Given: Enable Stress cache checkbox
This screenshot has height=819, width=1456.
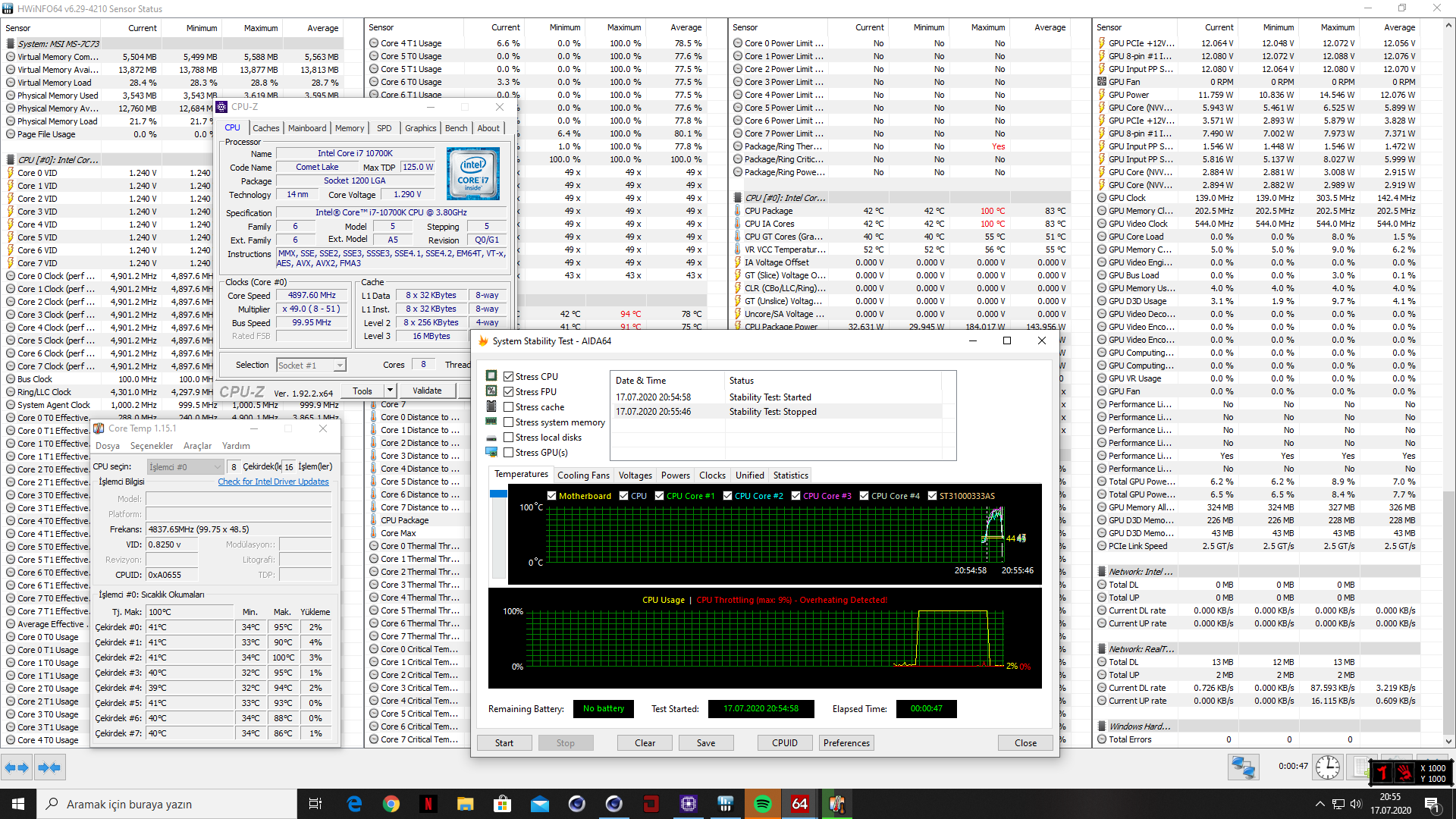Looking at the screenshot, I should pos(509,407).
